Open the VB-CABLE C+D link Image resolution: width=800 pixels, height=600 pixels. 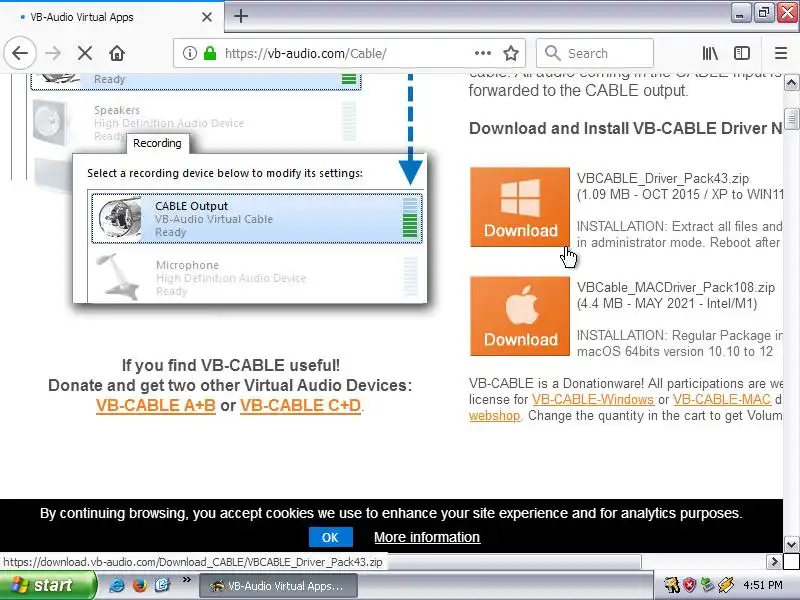301,405
